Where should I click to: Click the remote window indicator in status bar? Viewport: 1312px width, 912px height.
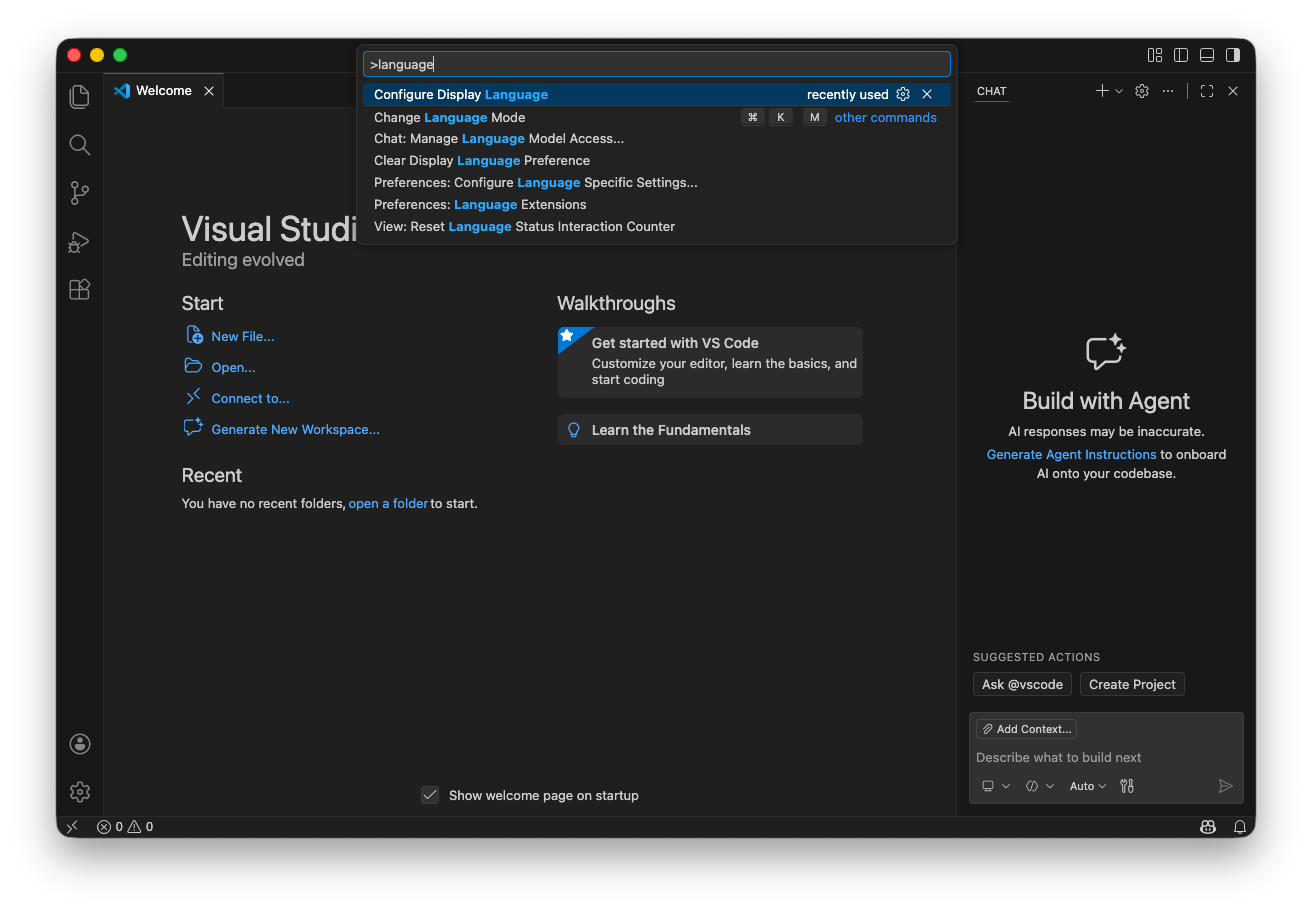pos(72,827)
